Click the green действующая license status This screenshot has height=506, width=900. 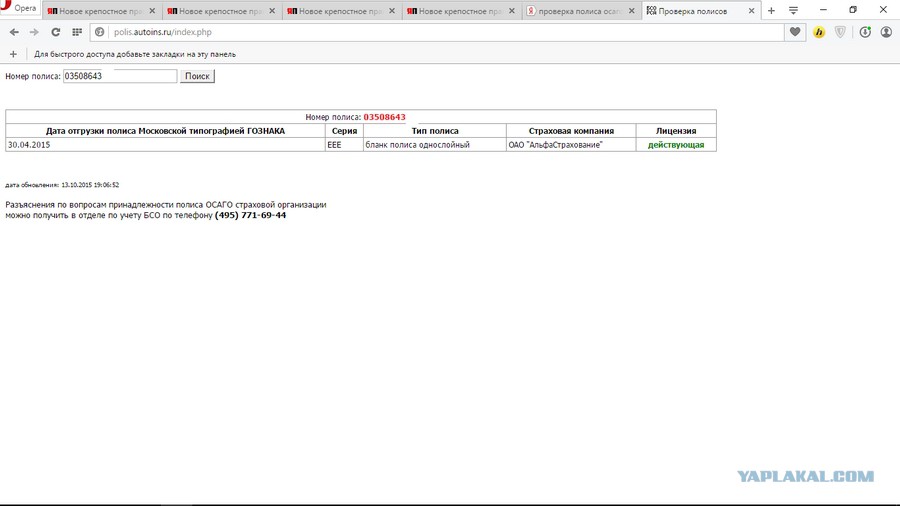coord(676,145)
